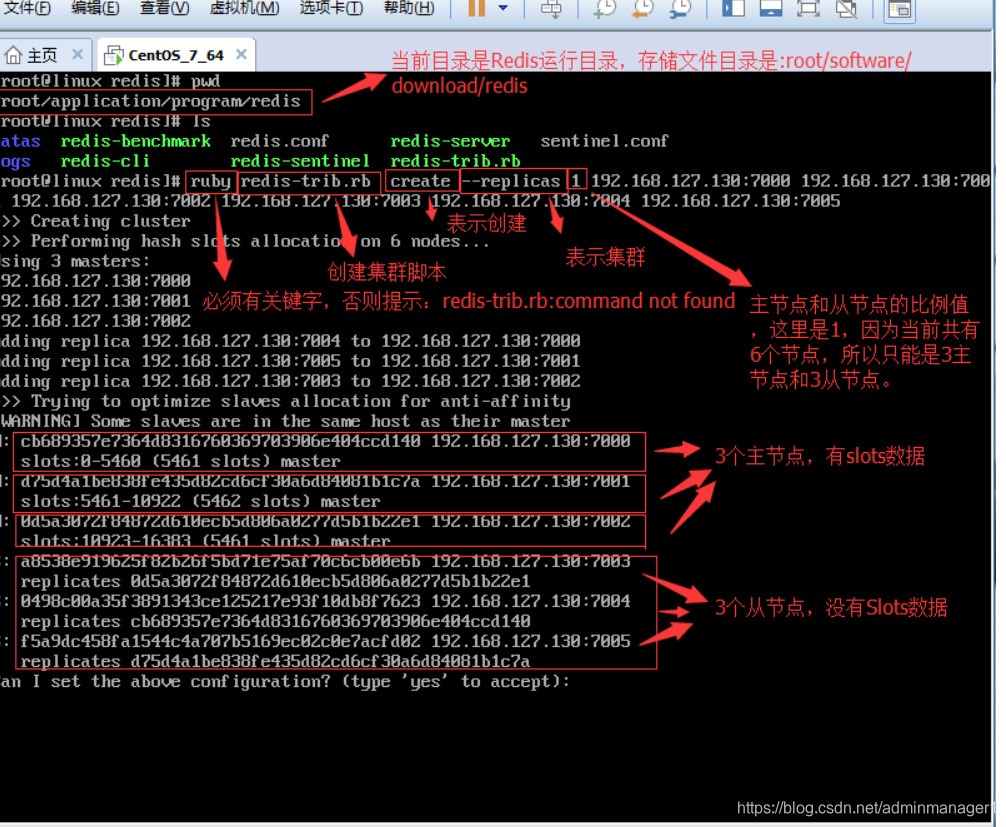Switch to the CentOS_7_64 tab
The height and width of the screenshot is (827, 1006).
[x=176, y=55]
